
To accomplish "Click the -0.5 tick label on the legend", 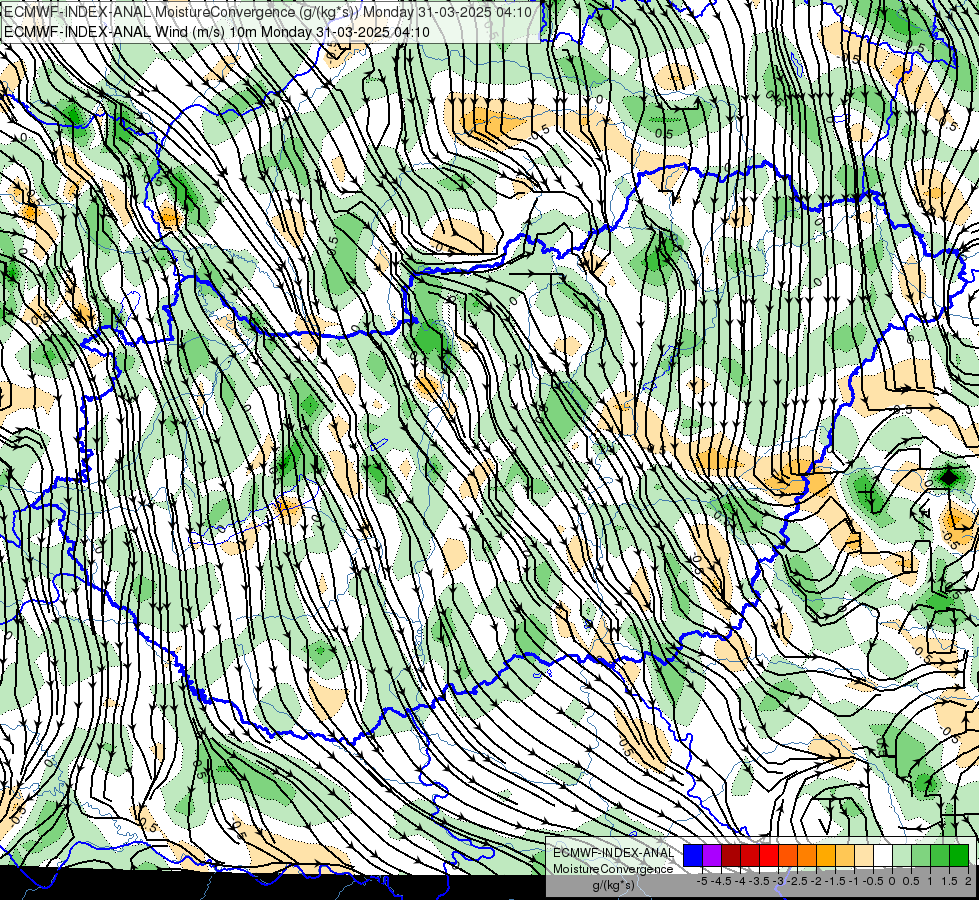I will 873,881.
